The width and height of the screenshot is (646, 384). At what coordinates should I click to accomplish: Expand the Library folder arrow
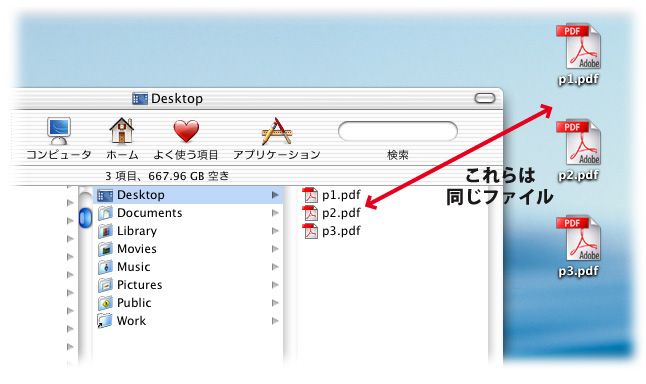click(x=275, y=231)
